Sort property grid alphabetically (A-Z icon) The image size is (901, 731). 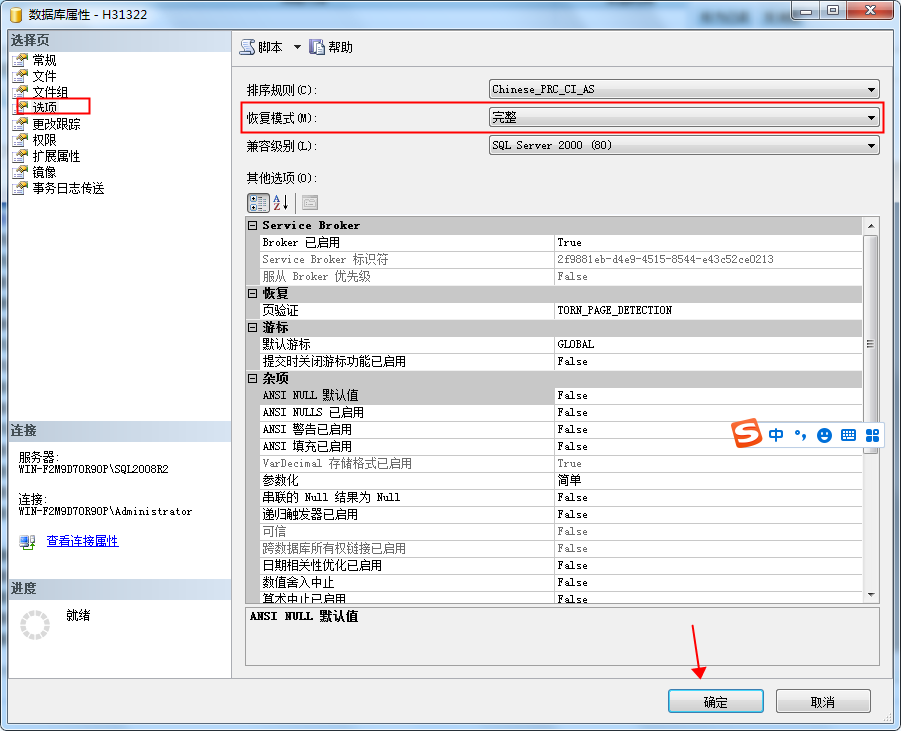281,202
